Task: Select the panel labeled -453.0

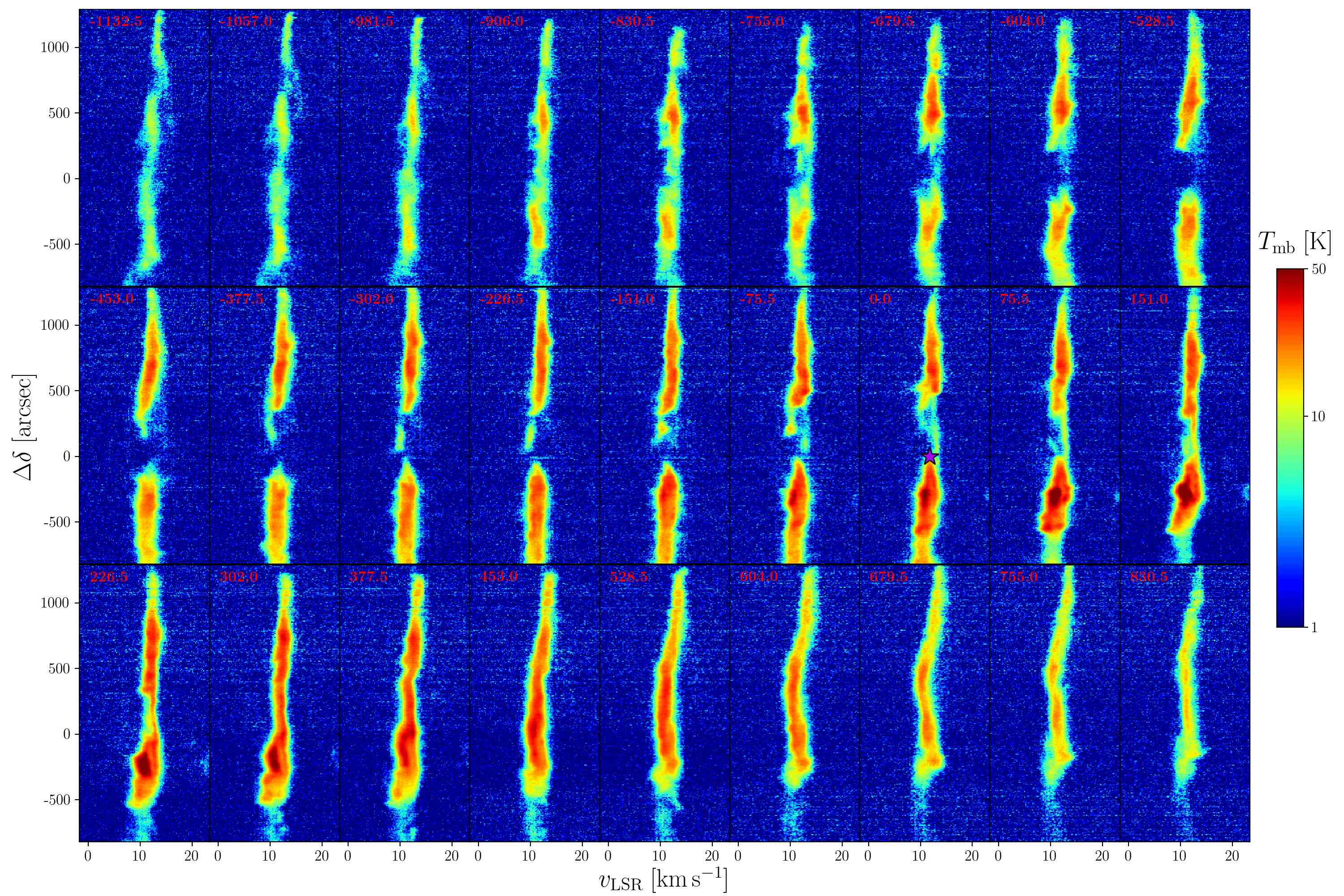Action: tap(144, 425)
